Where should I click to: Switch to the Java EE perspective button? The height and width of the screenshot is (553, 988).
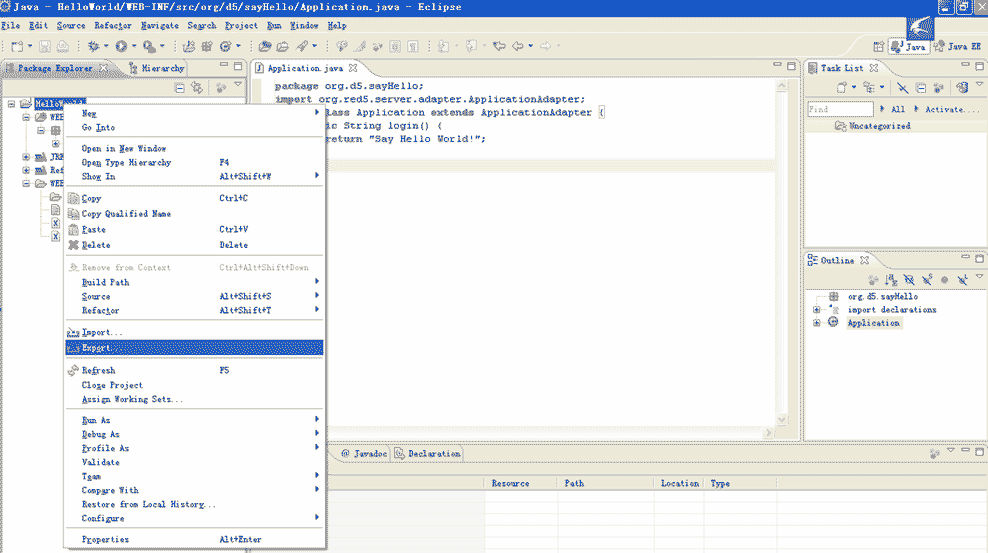point(958,47)
